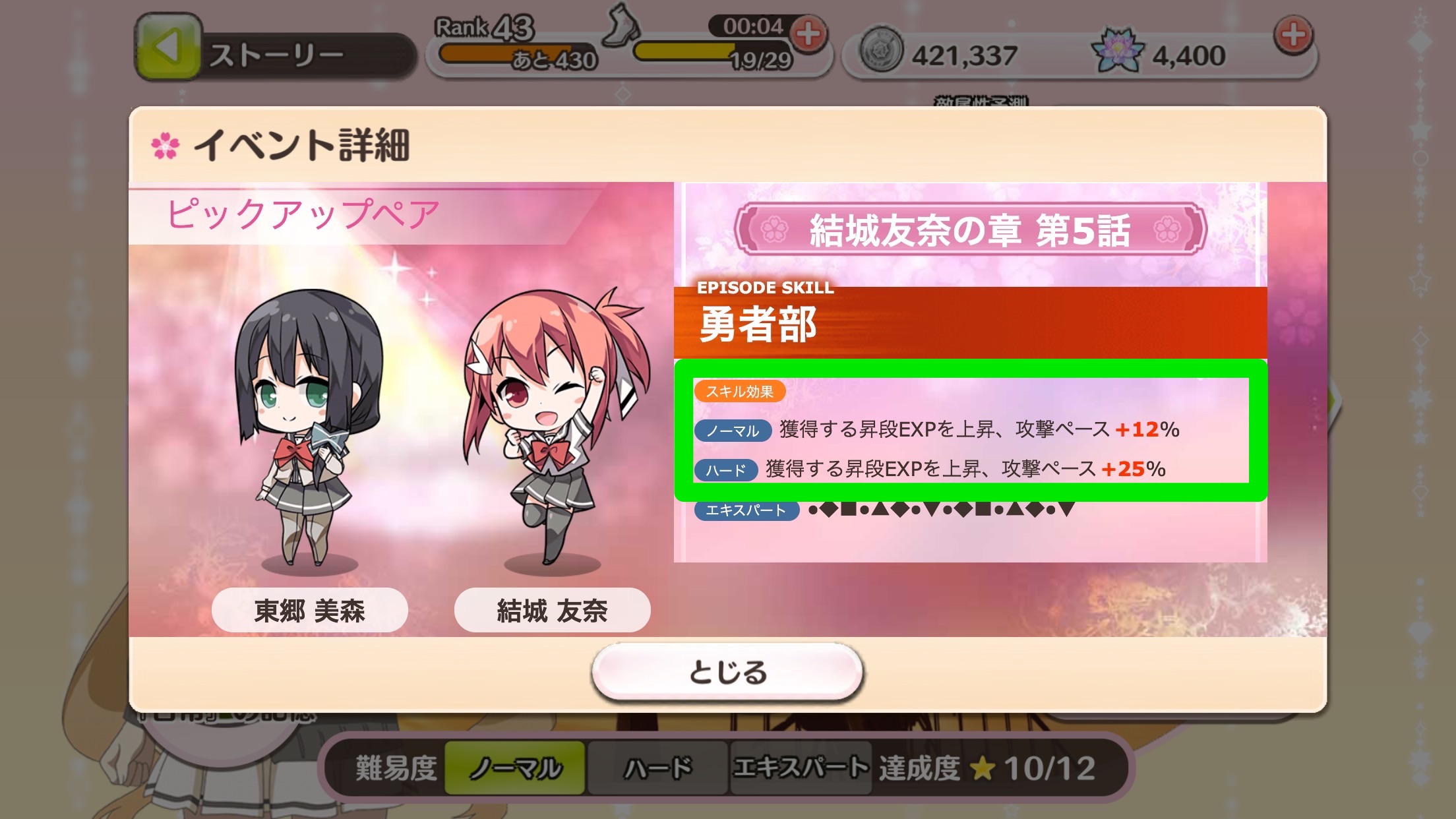Tap the red plus next to 4,400 gems
Image resolution: width=1456 pixels, height=819 pixels.
click(x=1293, y=35)
